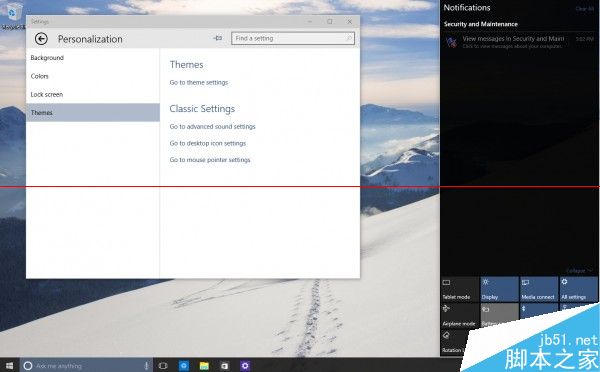Switch to Settings app on the taskbar
This screenshot has width=600, height=372.
[x=245, y=366]
